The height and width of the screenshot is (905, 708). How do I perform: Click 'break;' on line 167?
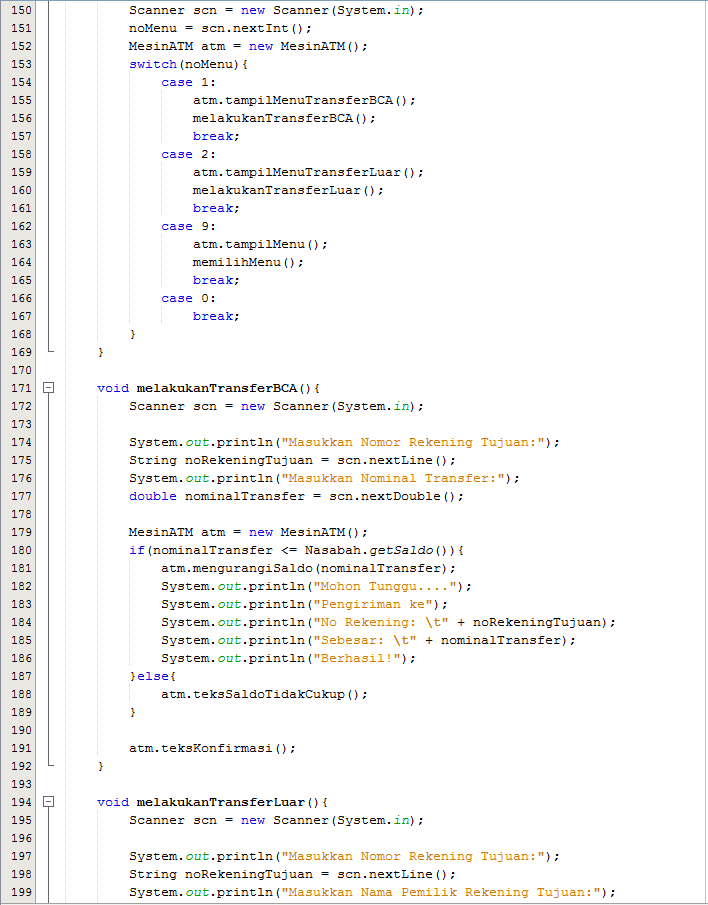point(216,316)
